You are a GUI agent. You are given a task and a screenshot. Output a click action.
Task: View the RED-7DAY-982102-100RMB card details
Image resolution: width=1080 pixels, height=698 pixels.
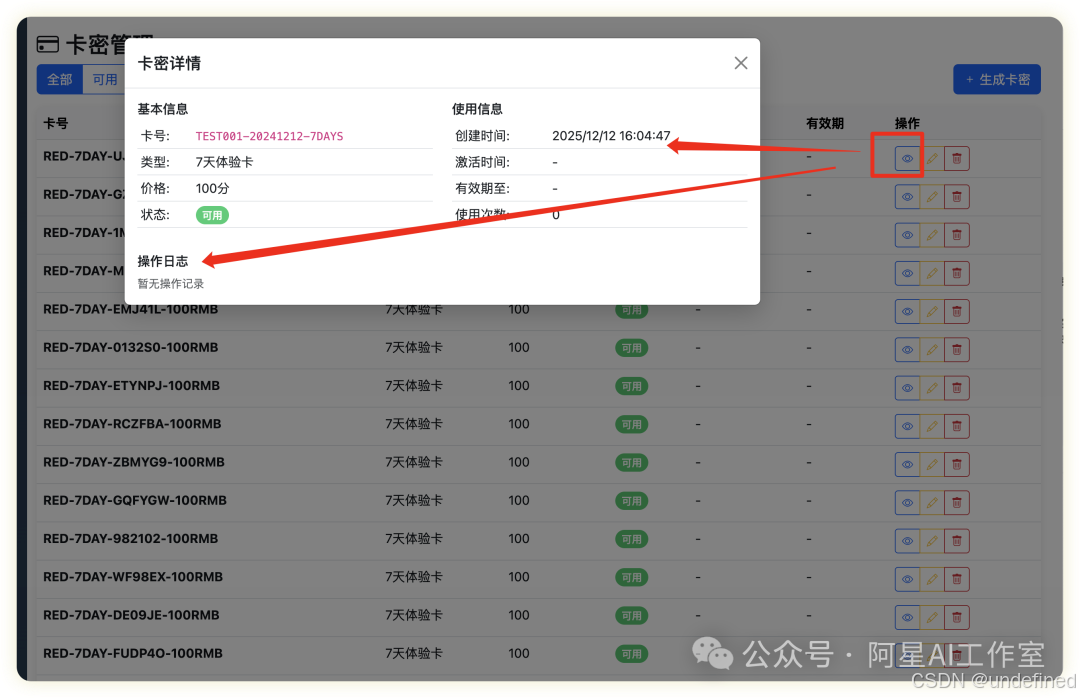[x=907, y=541]
